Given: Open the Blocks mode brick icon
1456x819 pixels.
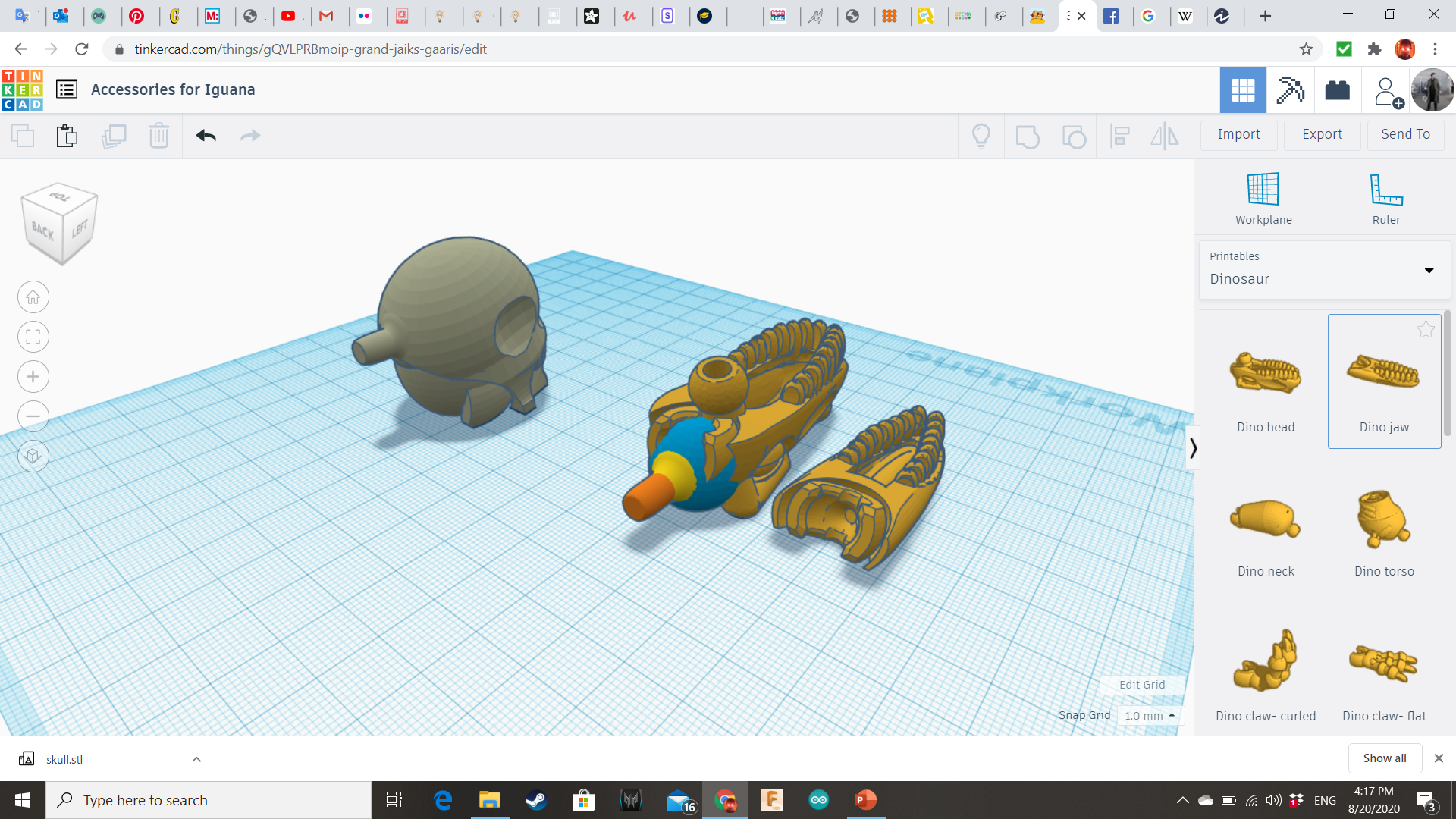Looking at the screenshot, I should [1337, 90].
